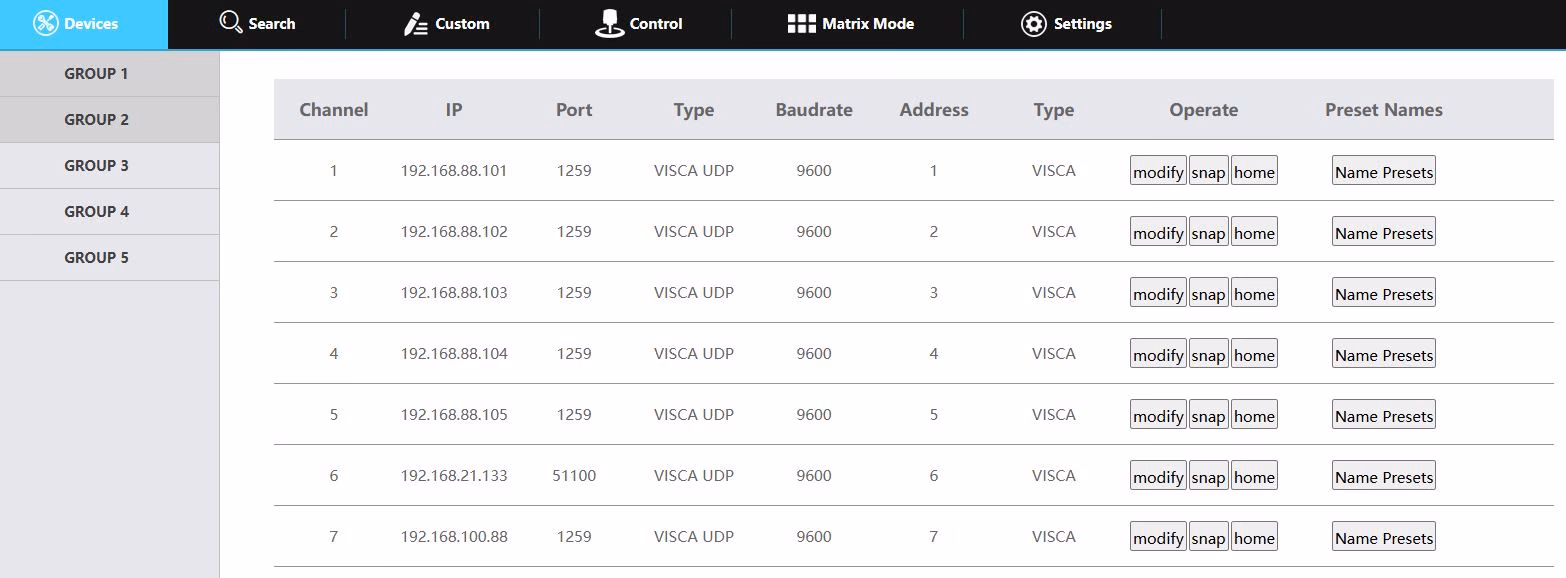The height and width of the screenshot is (578, 1566).
Task: Click home for channel 1
Action: click(1254, 172)
